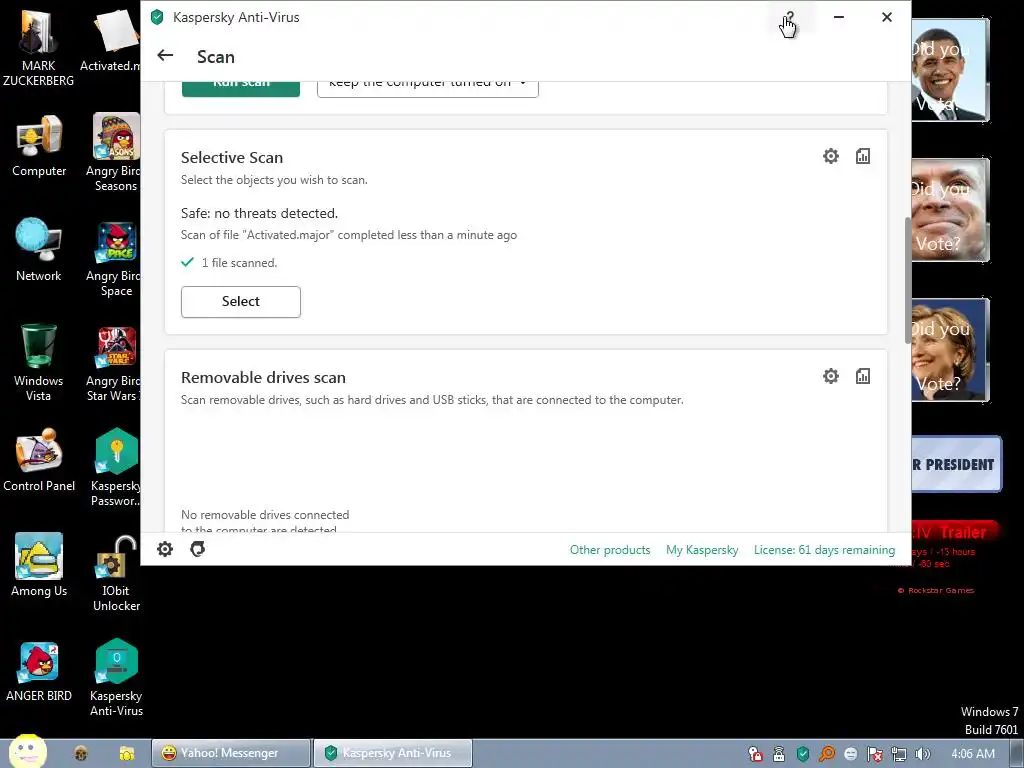The width and height of the screenshot is (1024, 768).
Task: Select the ANGER BIRD desktop icon
Action: click(x=39, y=671)
